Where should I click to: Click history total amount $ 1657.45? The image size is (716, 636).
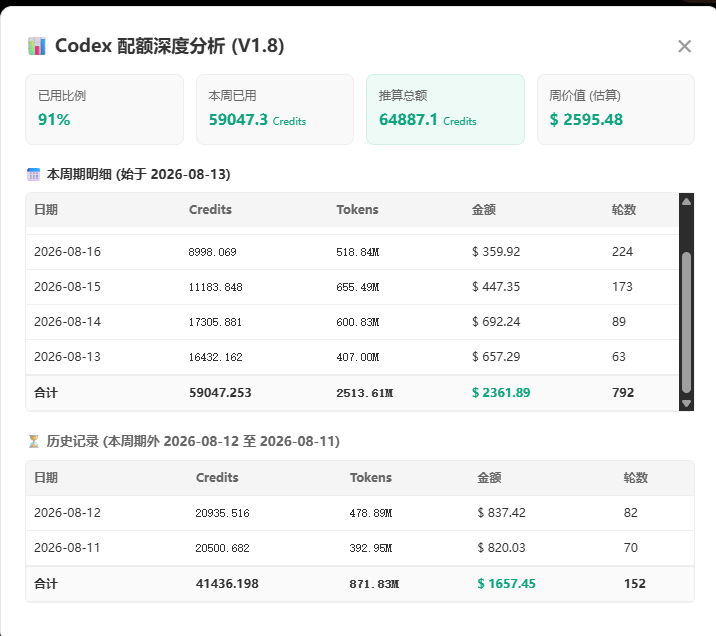506,584
